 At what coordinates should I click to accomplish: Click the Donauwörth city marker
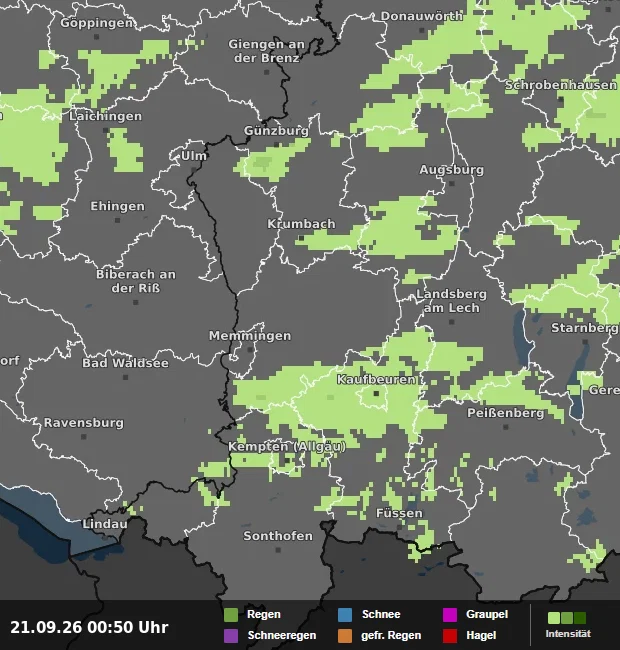click(421, 30)
